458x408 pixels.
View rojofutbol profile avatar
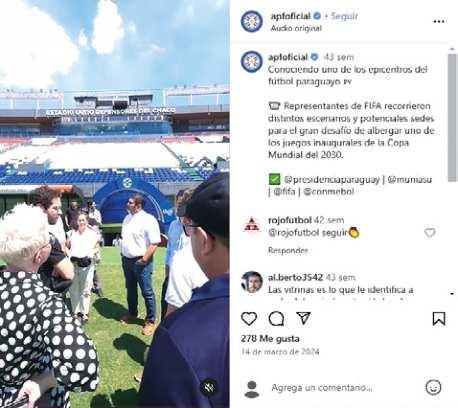click(252, 225)
